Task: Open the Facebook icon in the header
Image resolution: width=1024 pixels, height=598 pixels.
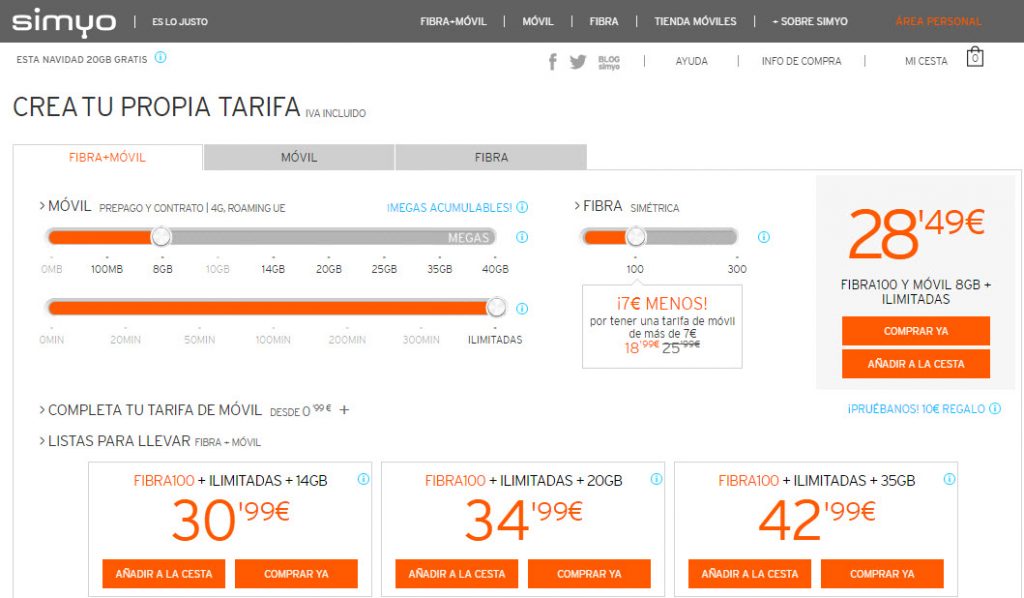Action: click(x=551, y=61)
